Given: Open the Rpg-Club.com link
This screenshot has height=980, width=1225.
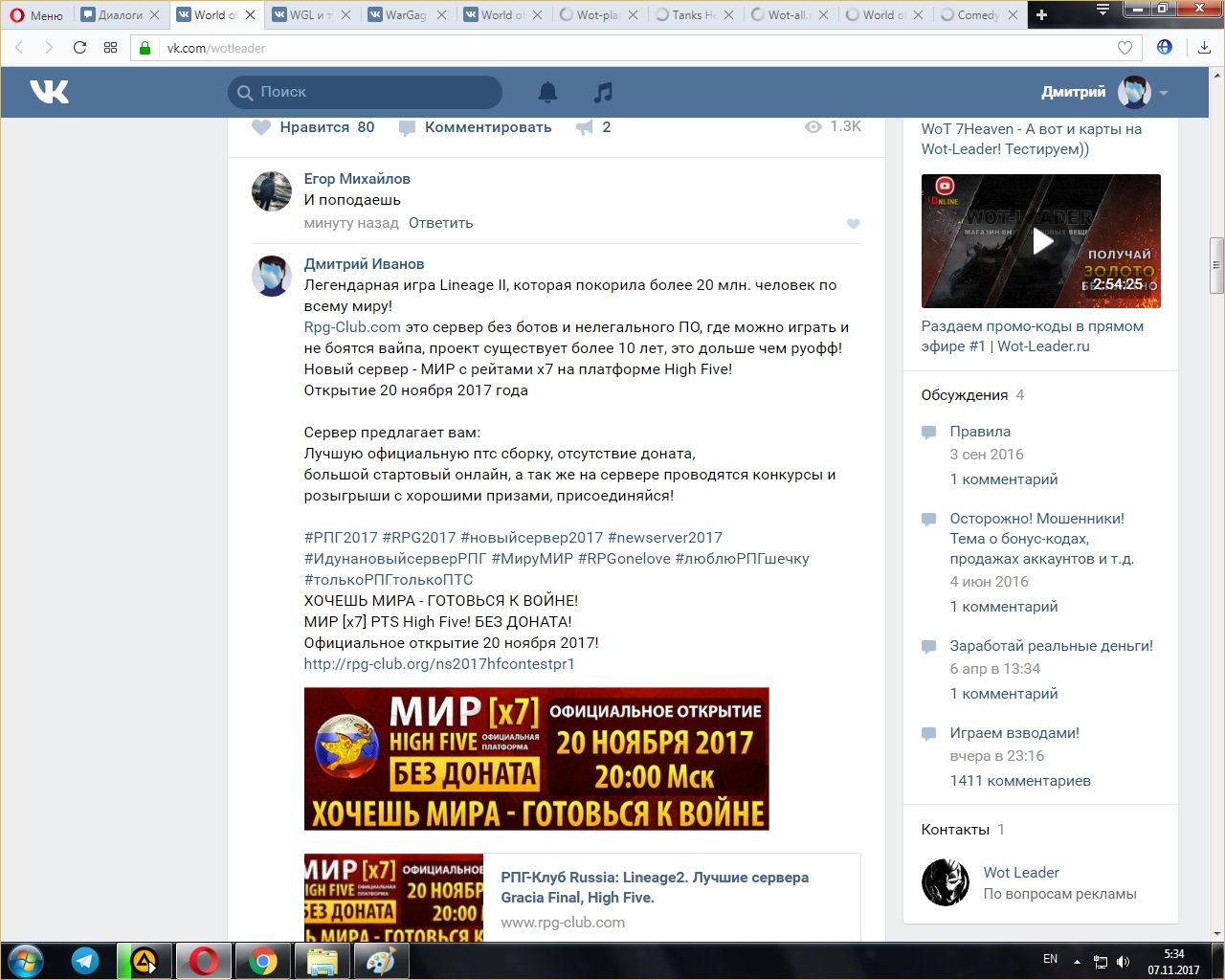Looking at the screenshot, I should pyautogui.click(x=352, y=327).
